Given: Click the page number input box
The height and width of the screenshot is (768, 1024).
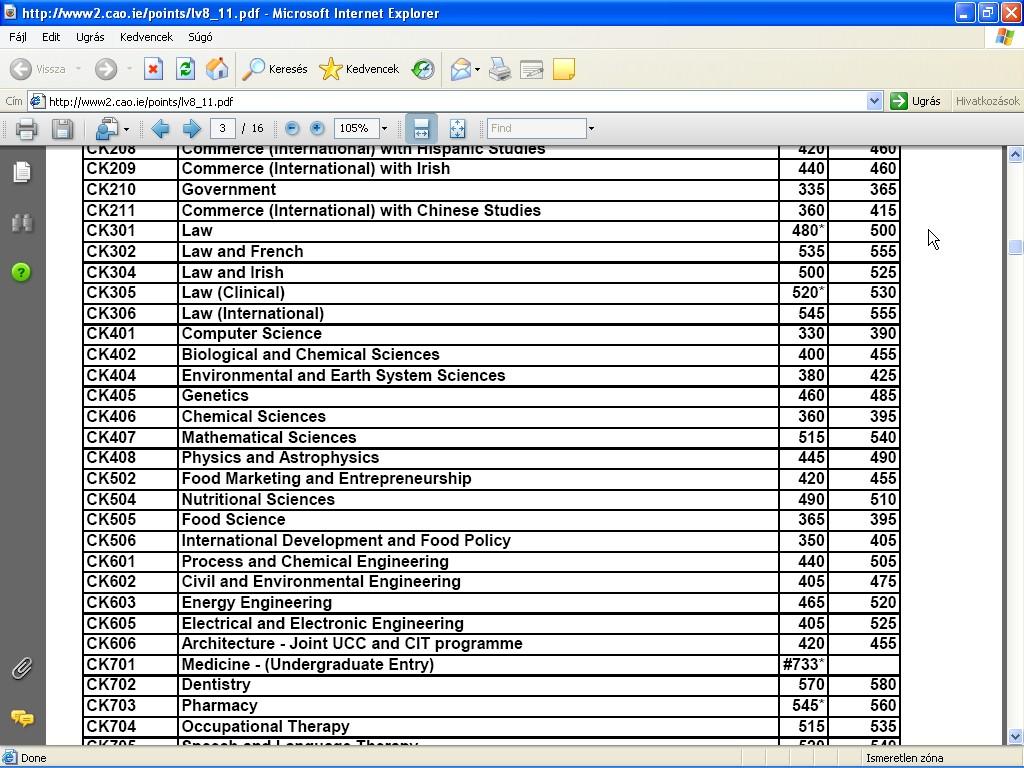Looking at the screenshot, I should click(x=223, y=129).
